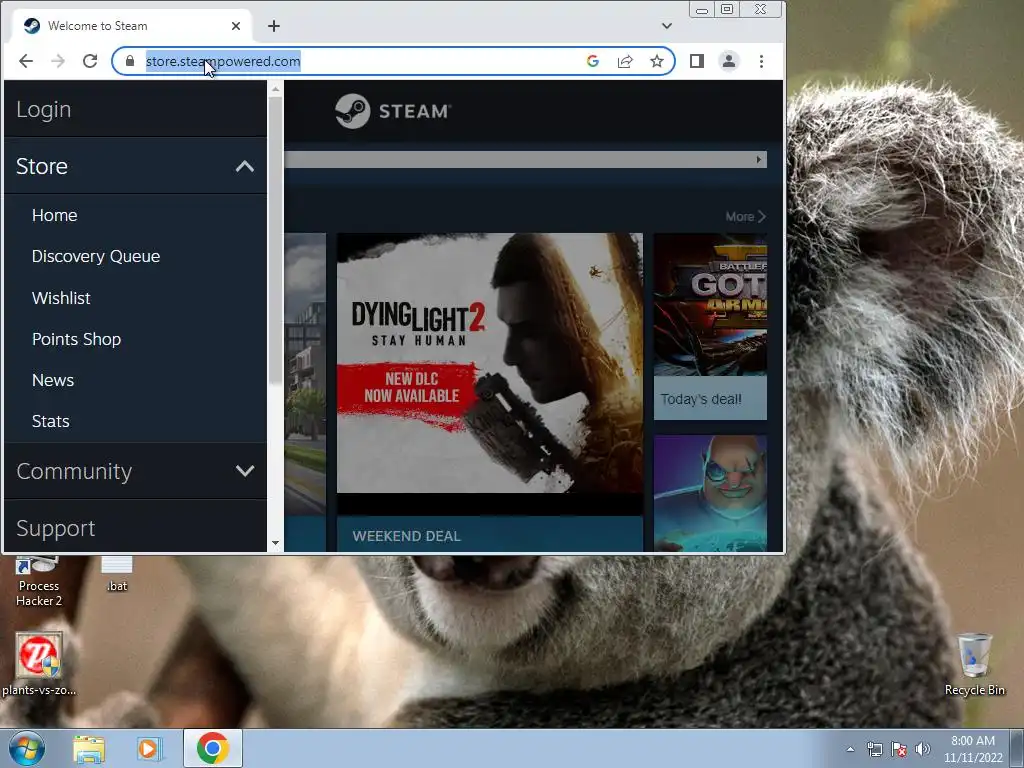1024x768 pixels.
Task: Click the menu vertical scrollbar thumb
Action: point(276,240)
